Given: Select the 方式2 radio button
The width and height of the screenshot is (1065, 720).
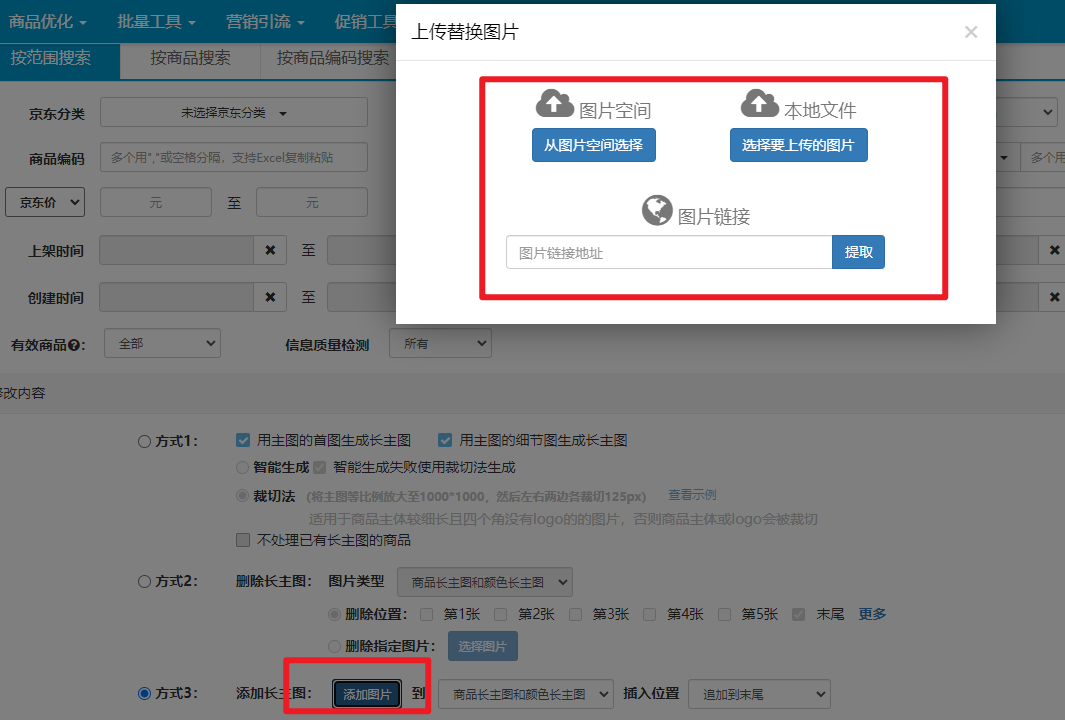Looking at the screenshot, I should pyautogui.click(x=144, y=581).
